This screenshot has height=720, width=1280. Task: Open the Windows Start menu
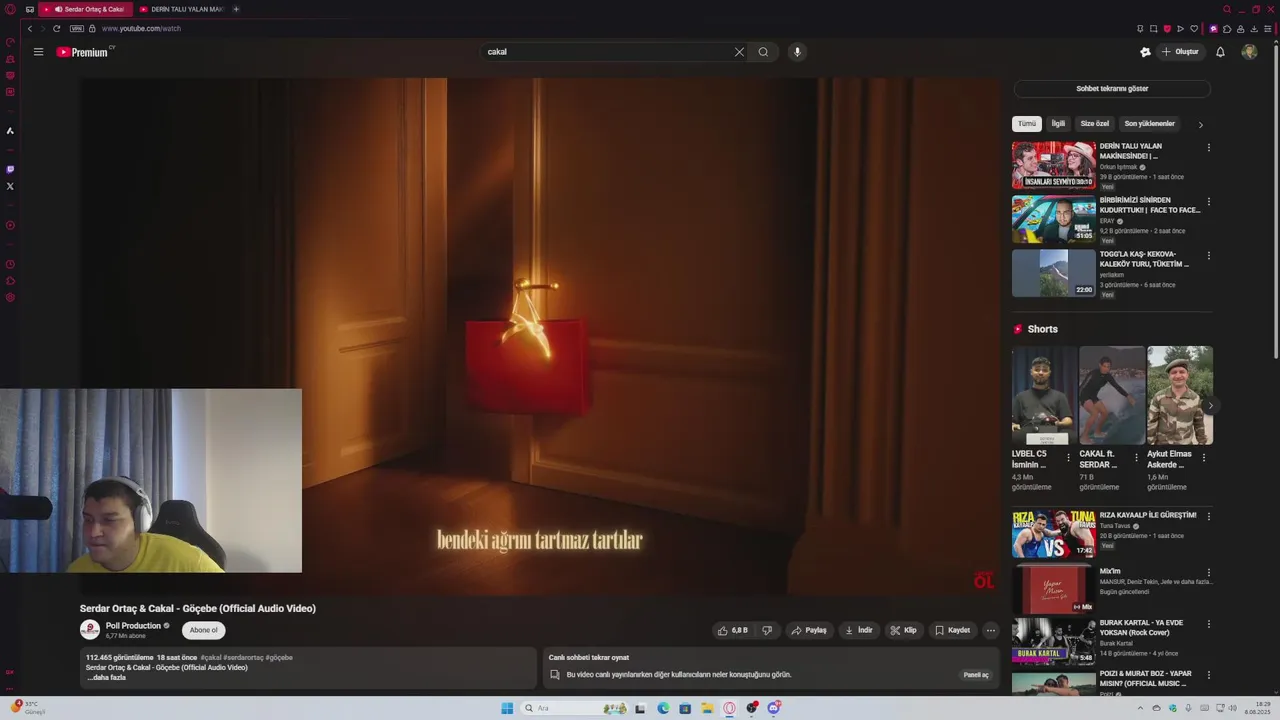pos(507,708)
